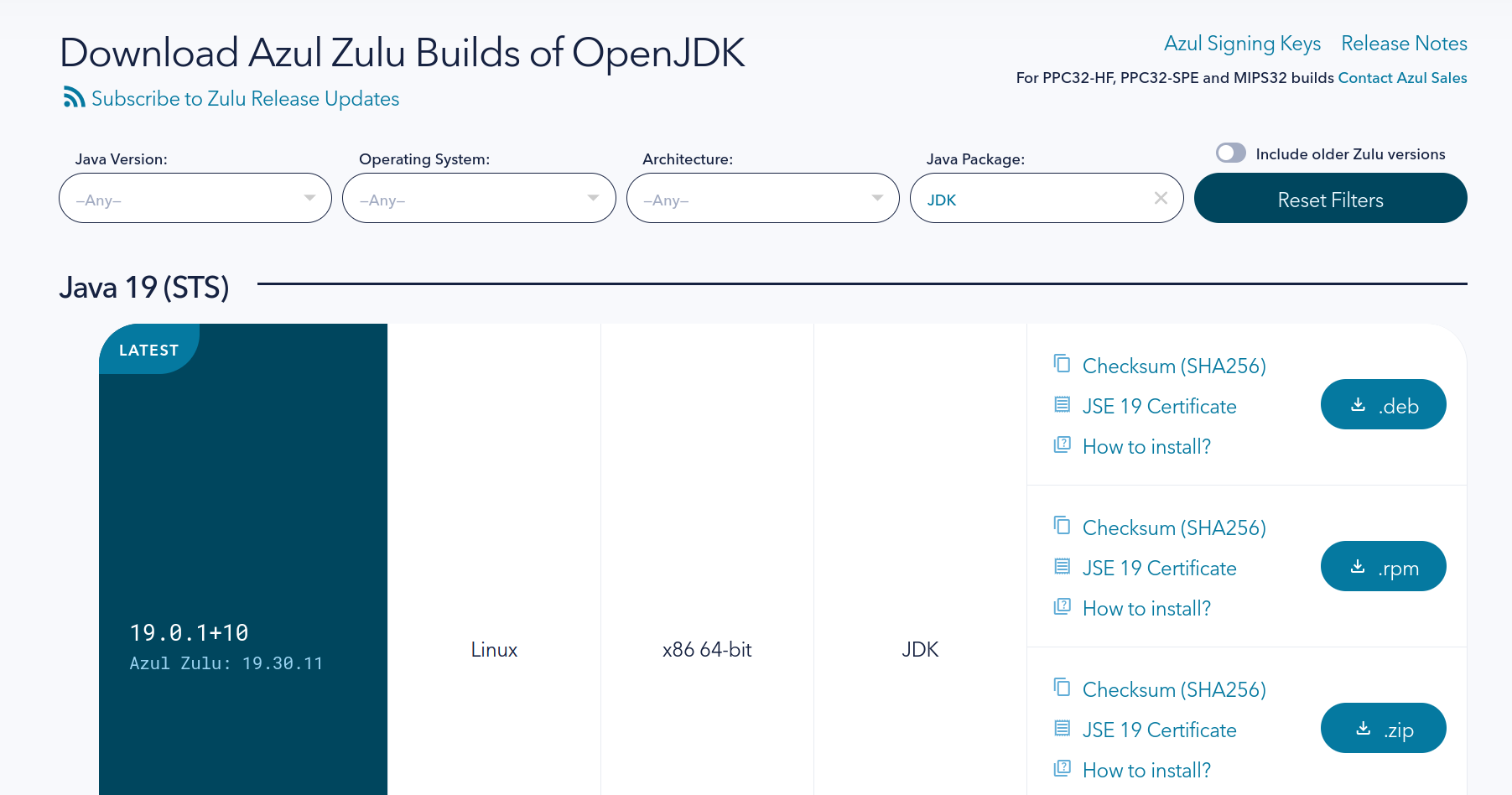The height and width of the screenshot is (795, 1512).
Task: Click the help icon for .zip install
Action: (x=1062, y=768)
